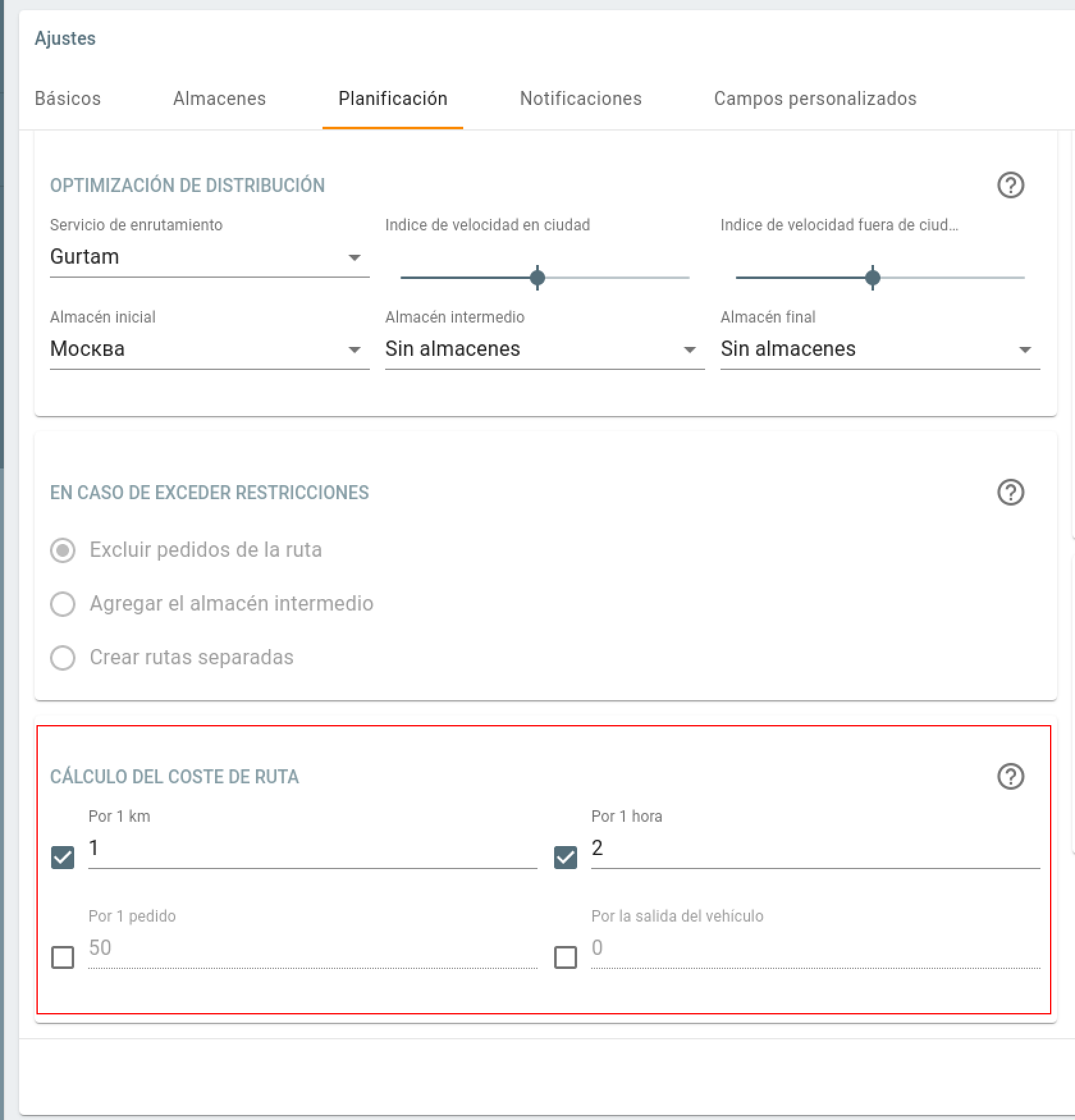Enable Por la salida del vehículo checkbox

coord(566,957)
